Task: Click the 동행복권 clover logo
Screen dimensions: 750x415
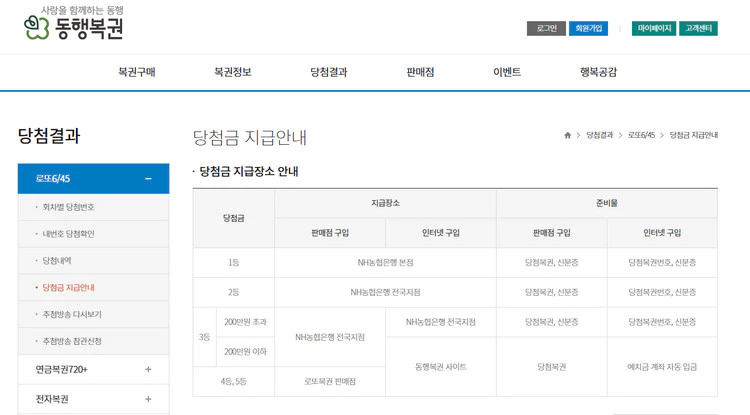Action: pyautogui.click(x=74, y=23)
